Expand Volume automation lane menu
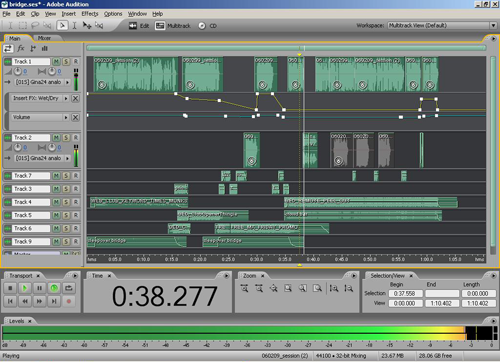This screenshot has width=500, height=362. (66, 117)
